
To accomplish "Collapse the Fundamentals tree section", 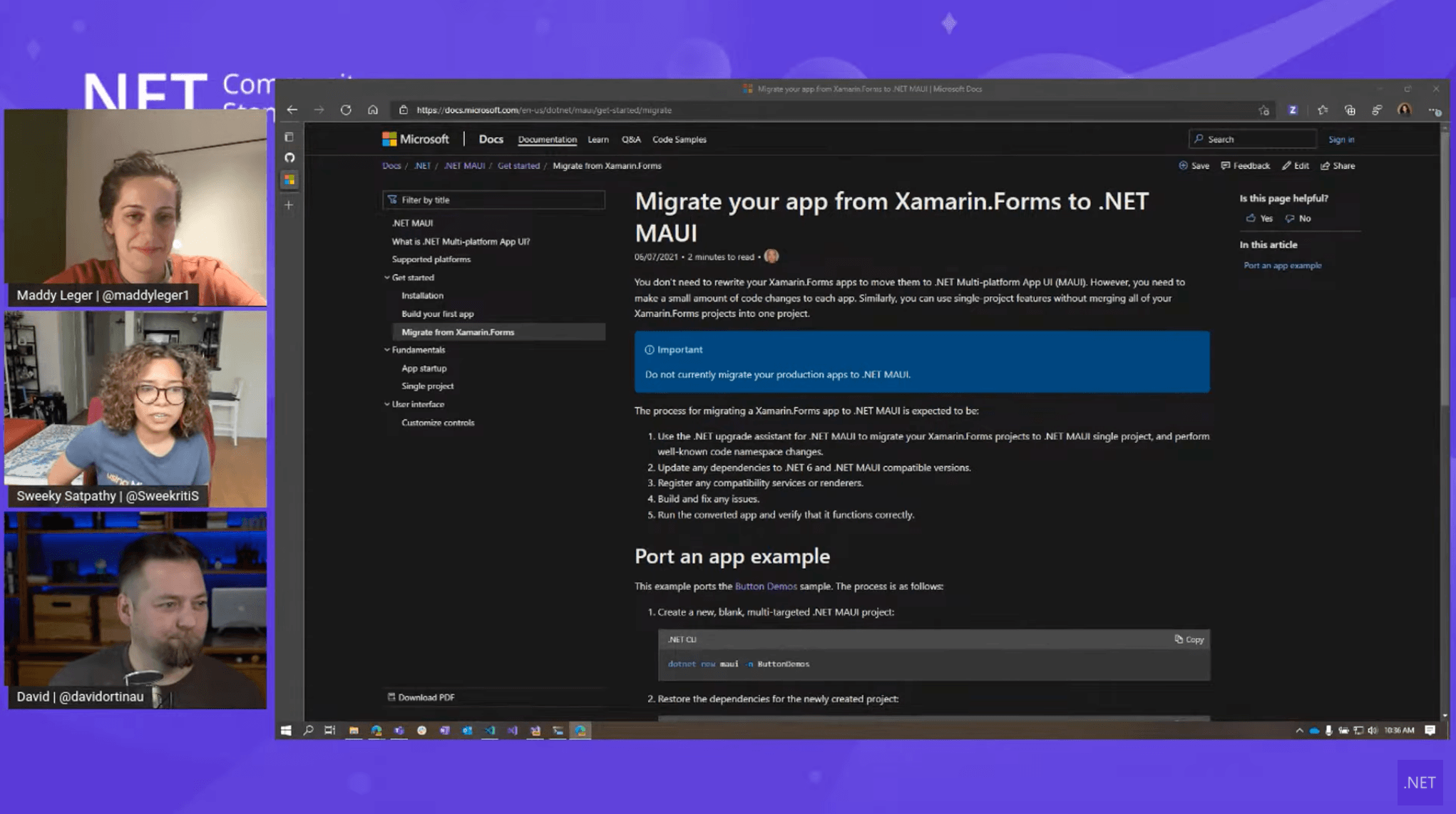I will 387,350.
